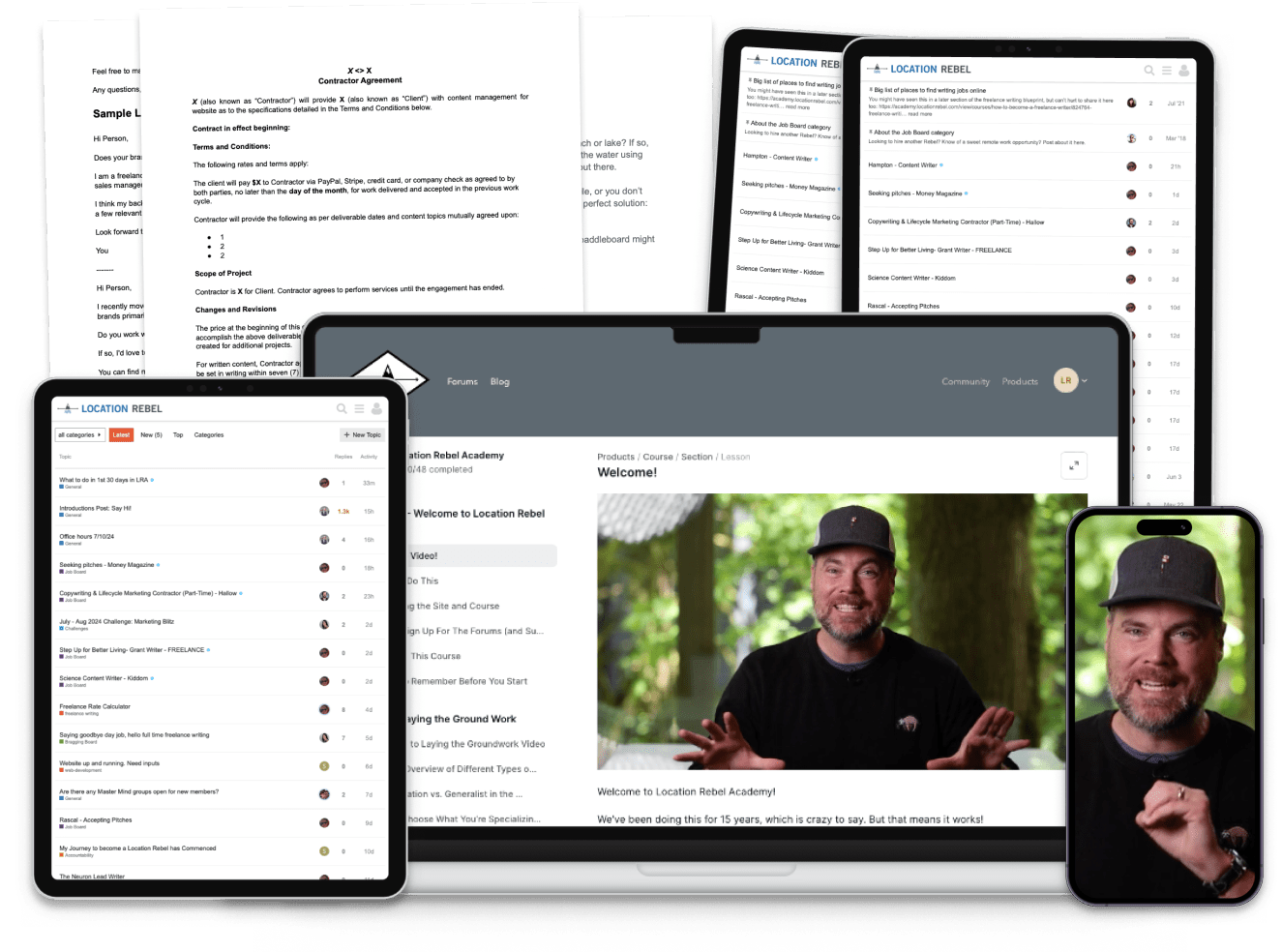Select the 'Video!' lesson in laptop sidebar

[482, 555]
